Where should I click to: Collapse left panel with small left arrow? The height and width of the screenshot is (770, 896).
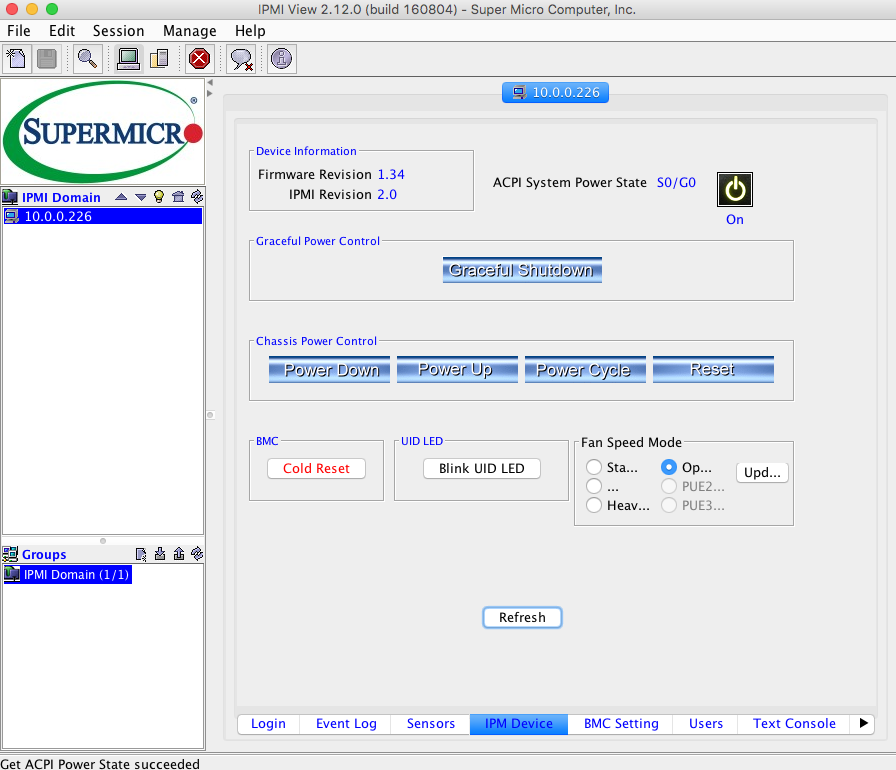[210, 83]
